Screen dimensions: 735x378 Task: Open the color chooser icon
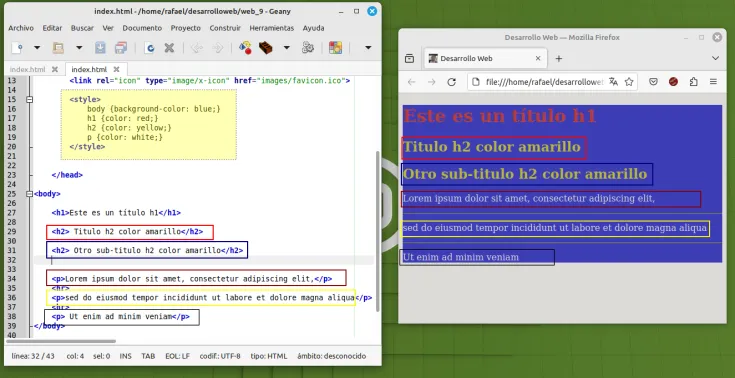coord(335,47)
